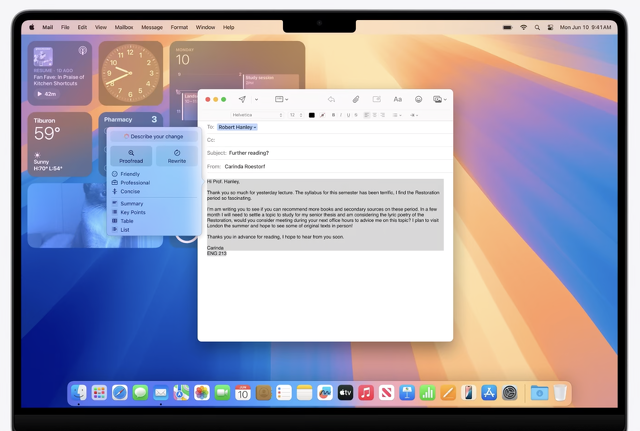
Task: Open Reminders from the Dock
Action: pyautogui.click(x=284, y=393)
